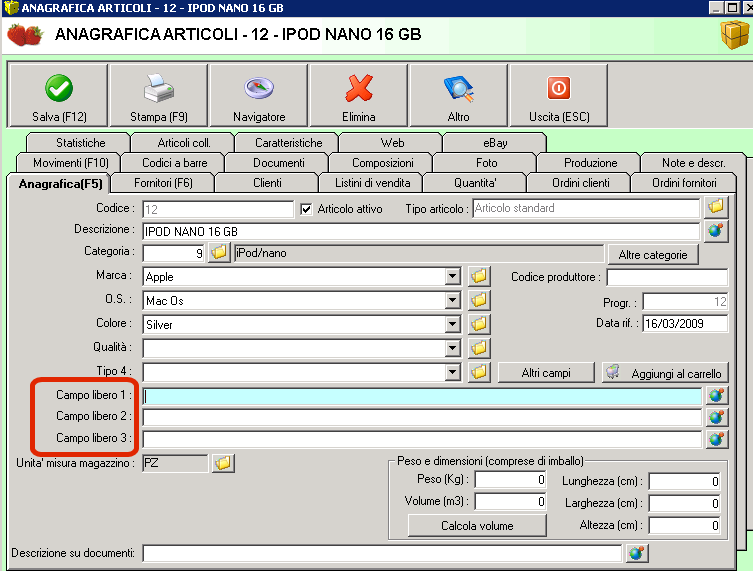Open the Ordini clienti tab
753x571 pixels.
click(581, 183)
